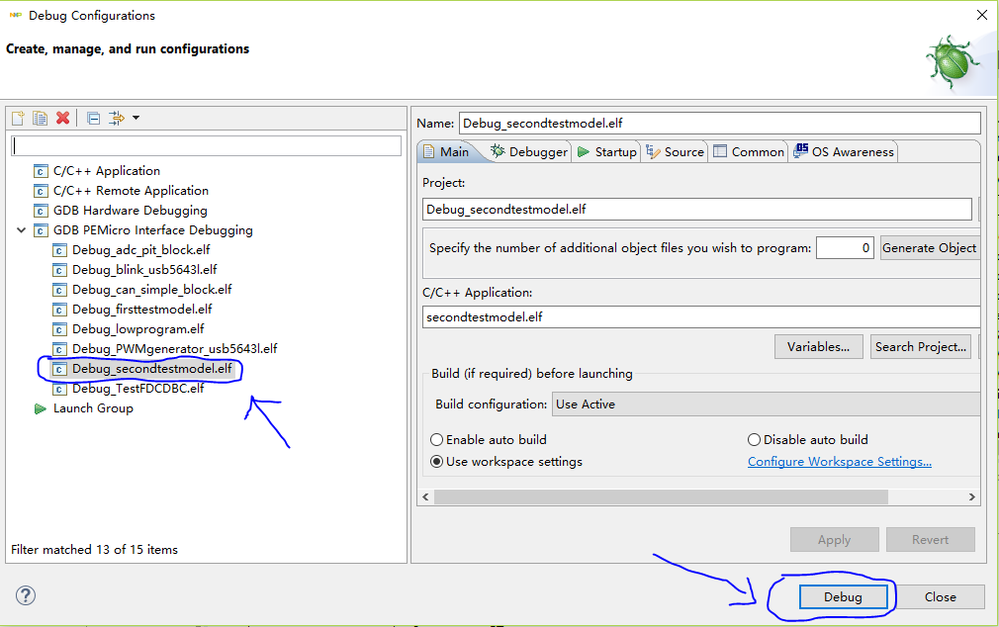This screenshot has width=999, height=627.
Task: Select C/C++ Remote Application configuration type
Action: 131,191
